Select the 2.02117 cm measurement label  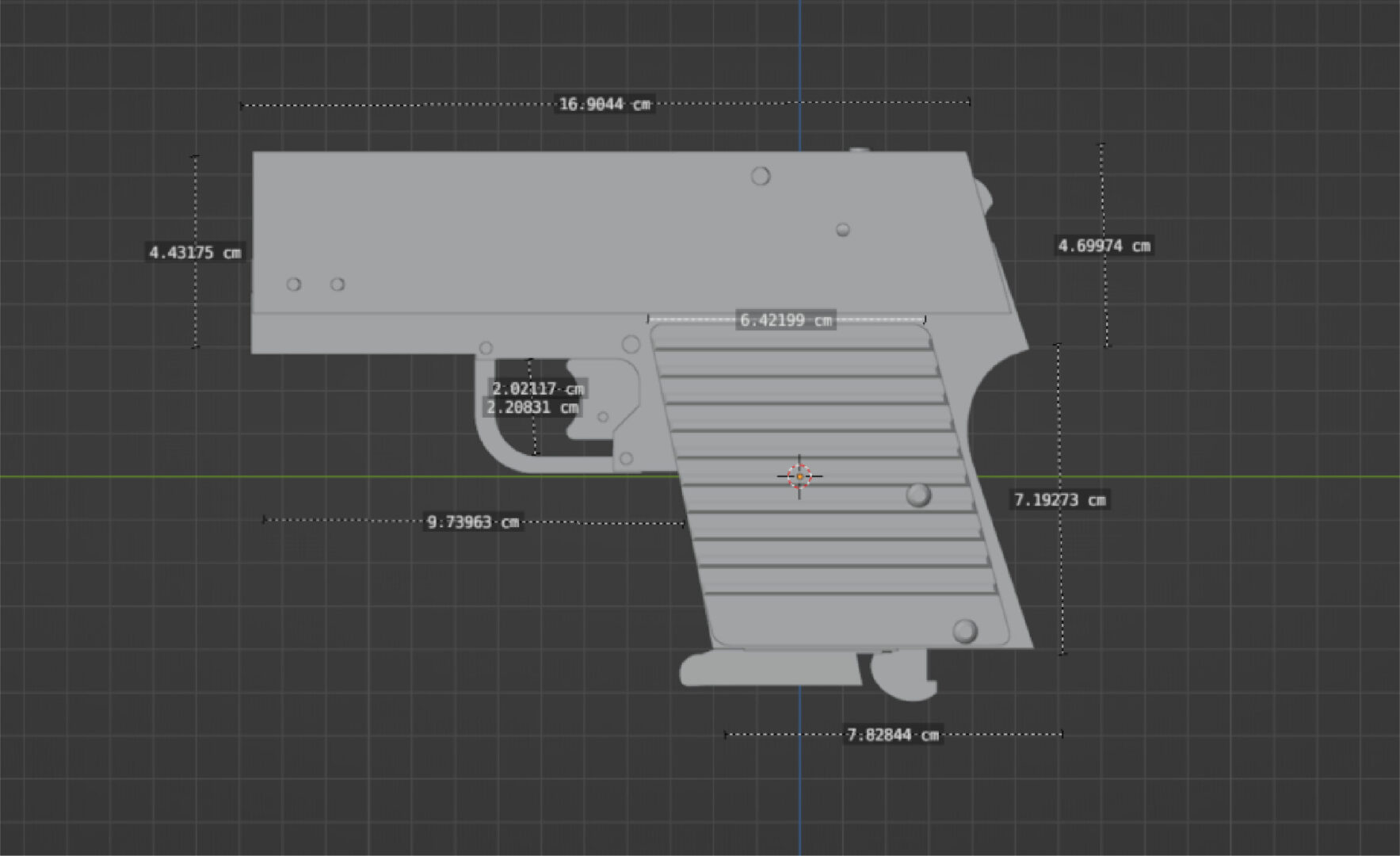(x=538, y=388)
